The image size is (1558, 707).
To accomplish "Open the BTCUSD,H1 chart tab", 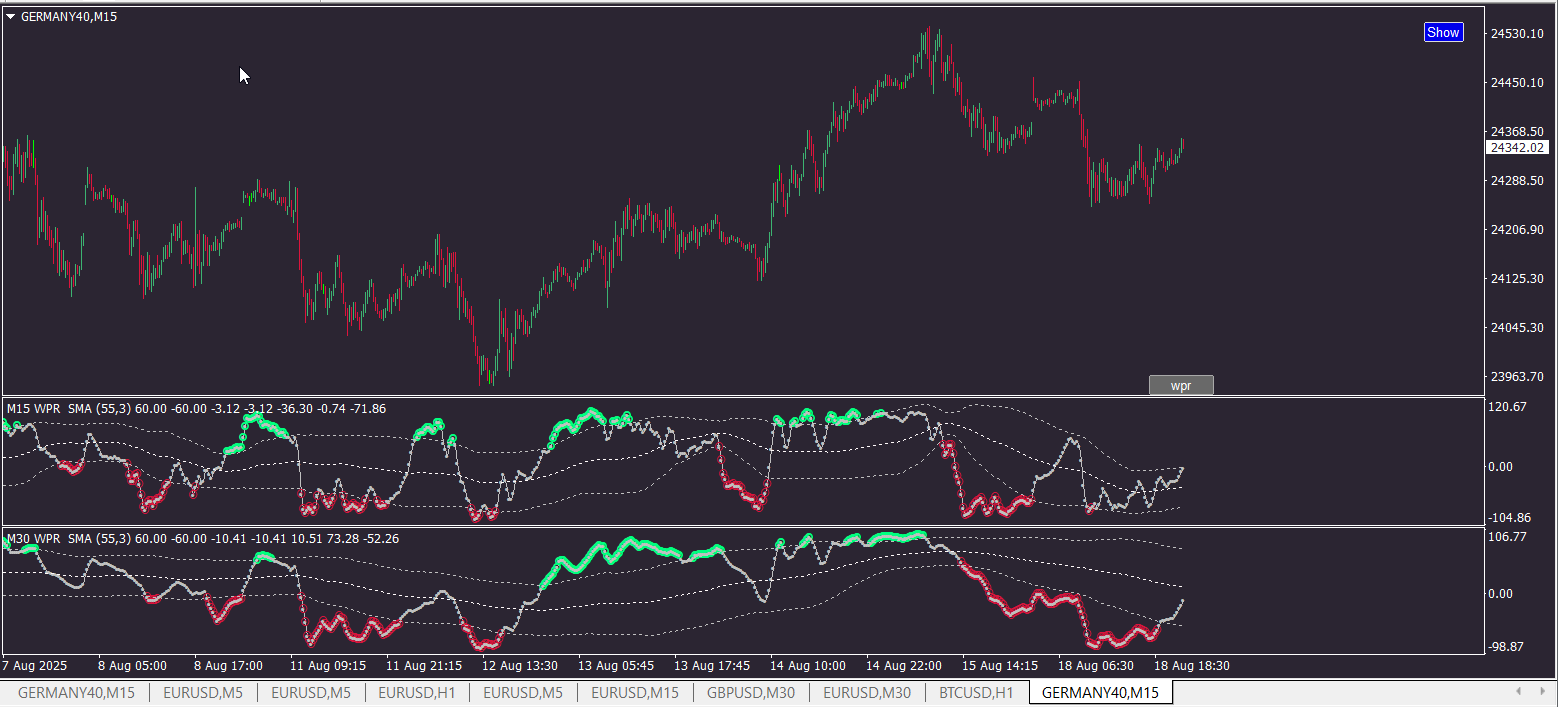I will [976, 692].
